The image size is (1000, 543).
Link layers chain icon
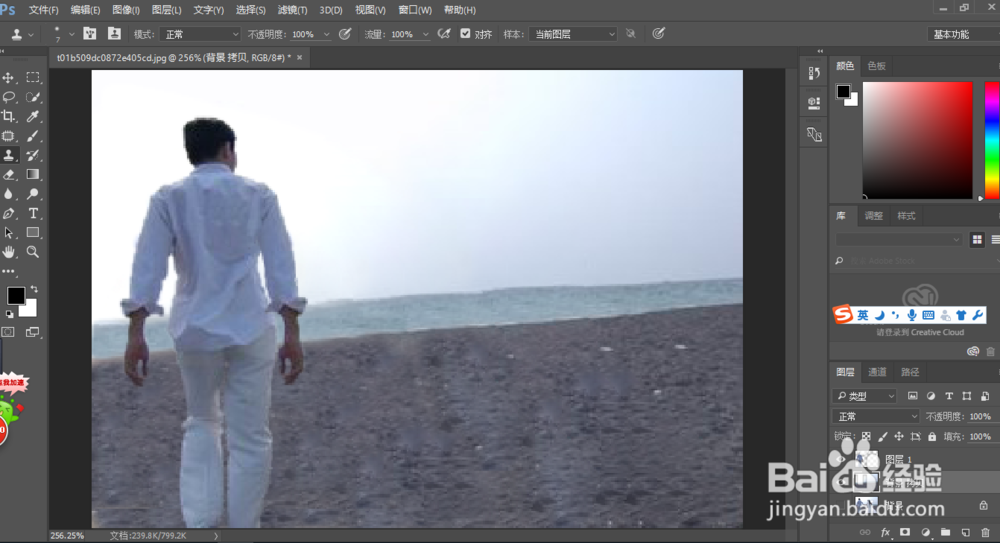pyautogui.click(x=865, y=532)
